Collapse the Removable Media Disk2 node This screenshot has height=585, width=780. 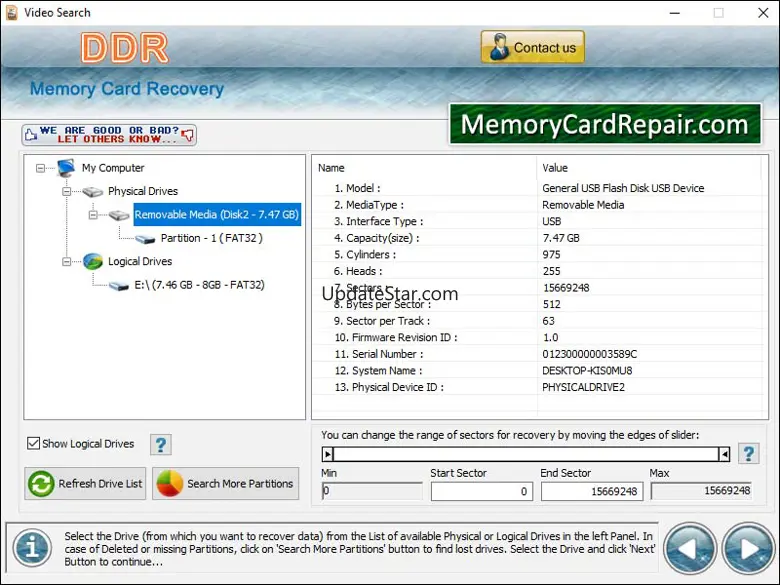tap(93, 215)
